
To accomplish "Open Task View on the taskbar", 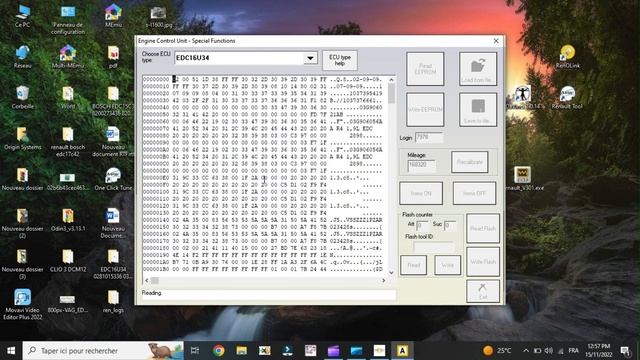I will click(195, 351).
